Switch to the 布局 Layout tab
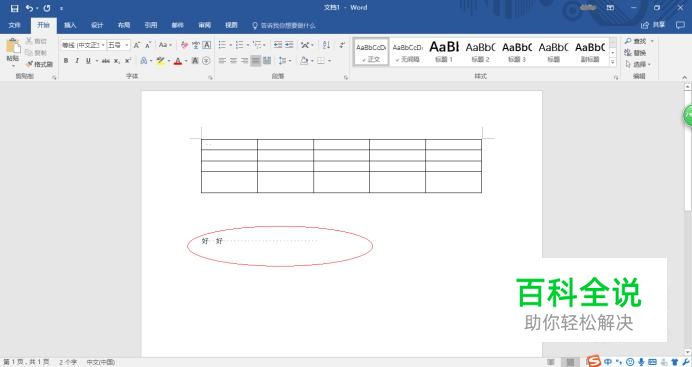 pyautogui.click(x=124, y=25)
